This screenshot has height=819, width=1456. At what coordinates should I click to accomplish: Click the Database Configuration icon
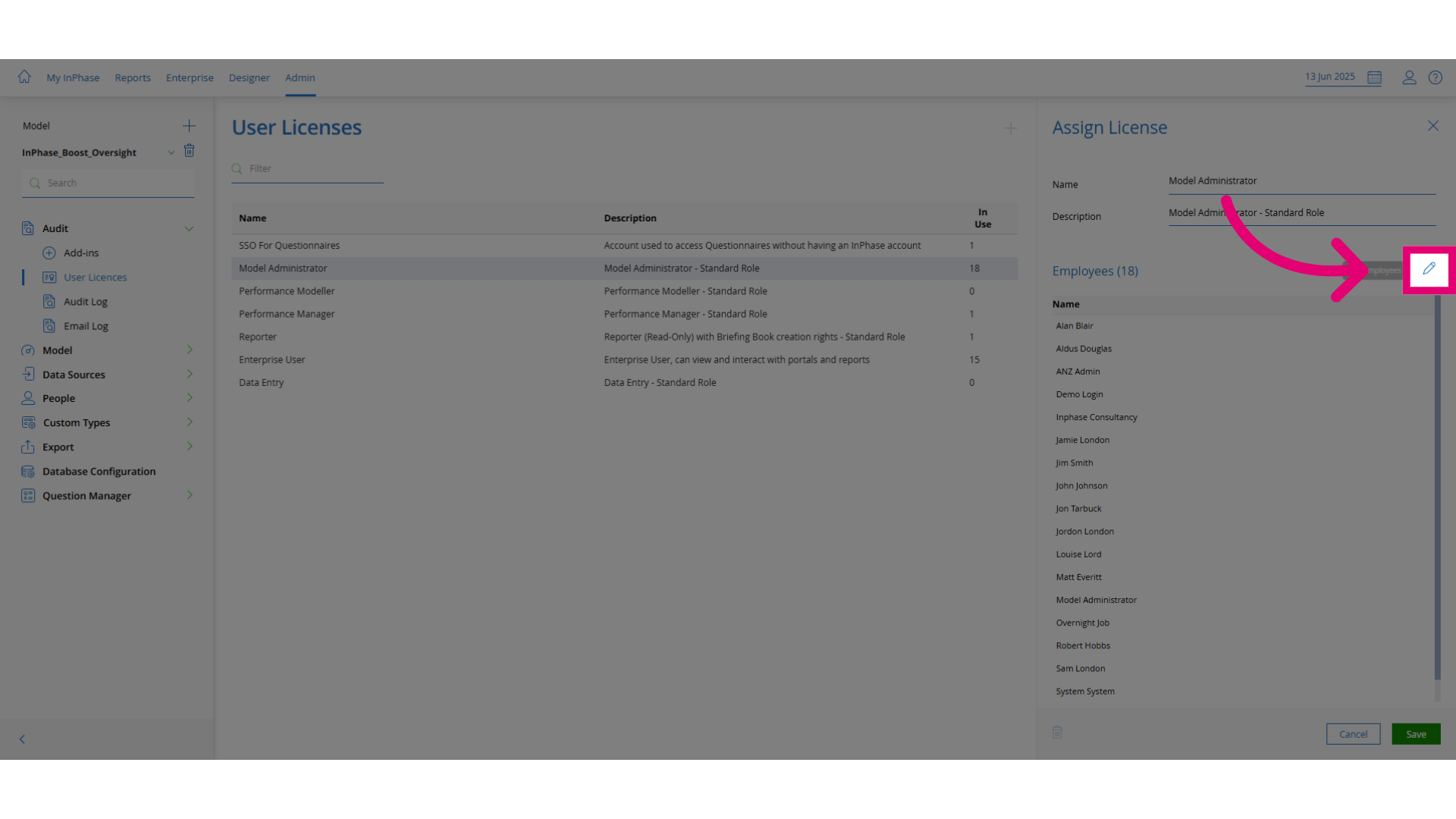tap(28, 471)
